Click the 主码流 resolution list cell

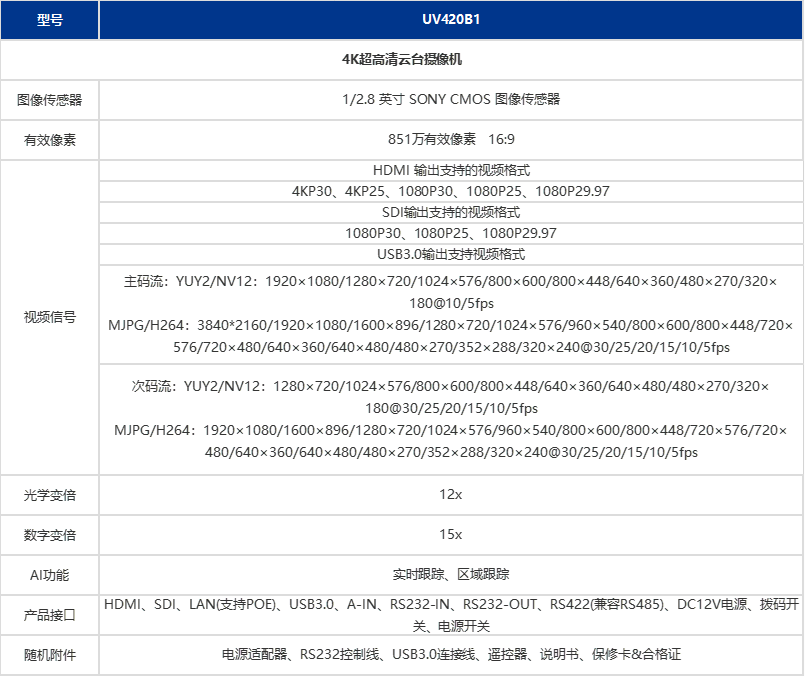(x=450, y=314)
